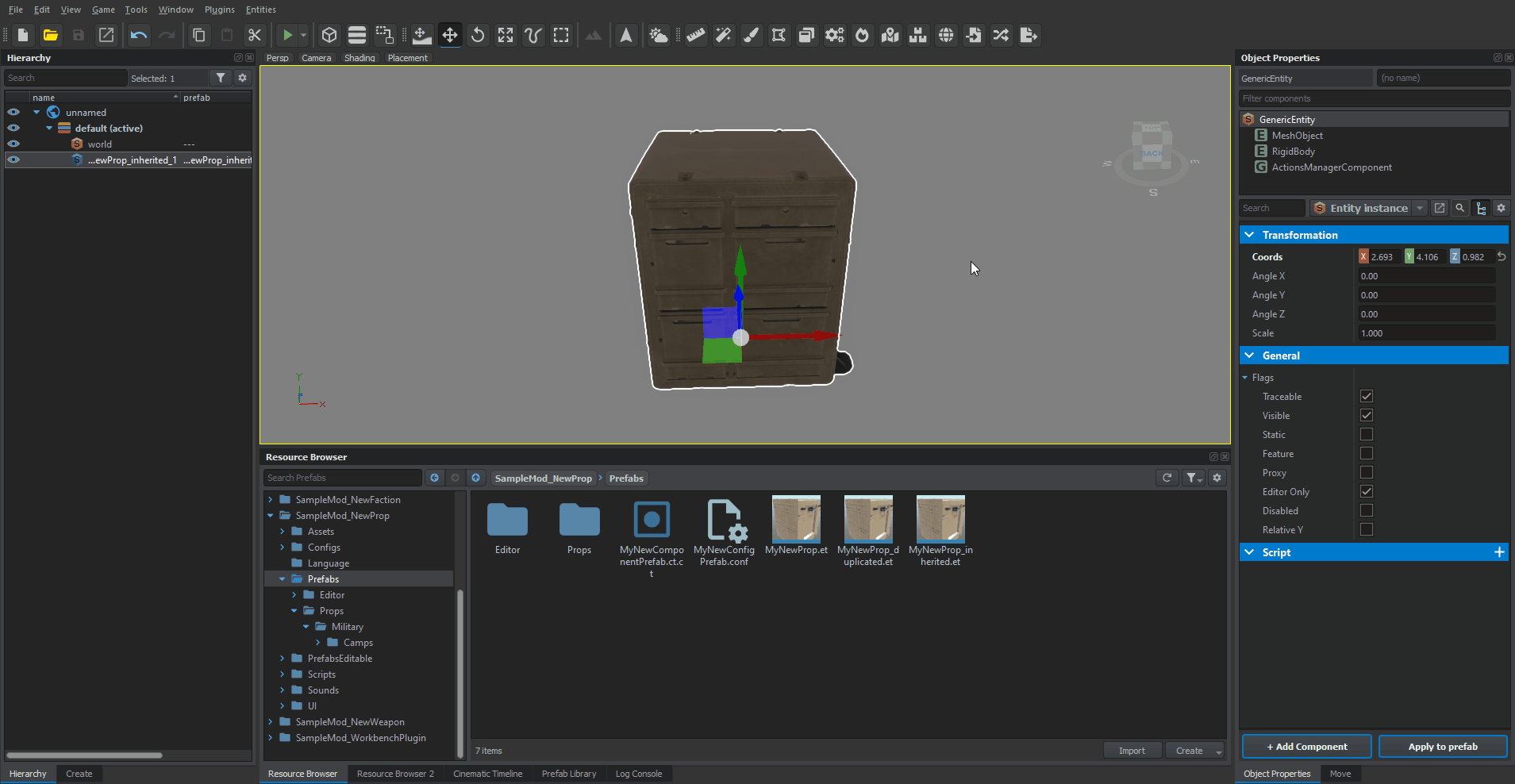
Task: Click the Undo arrow icon
Action: pyautogui.click(x=139, y=35)
